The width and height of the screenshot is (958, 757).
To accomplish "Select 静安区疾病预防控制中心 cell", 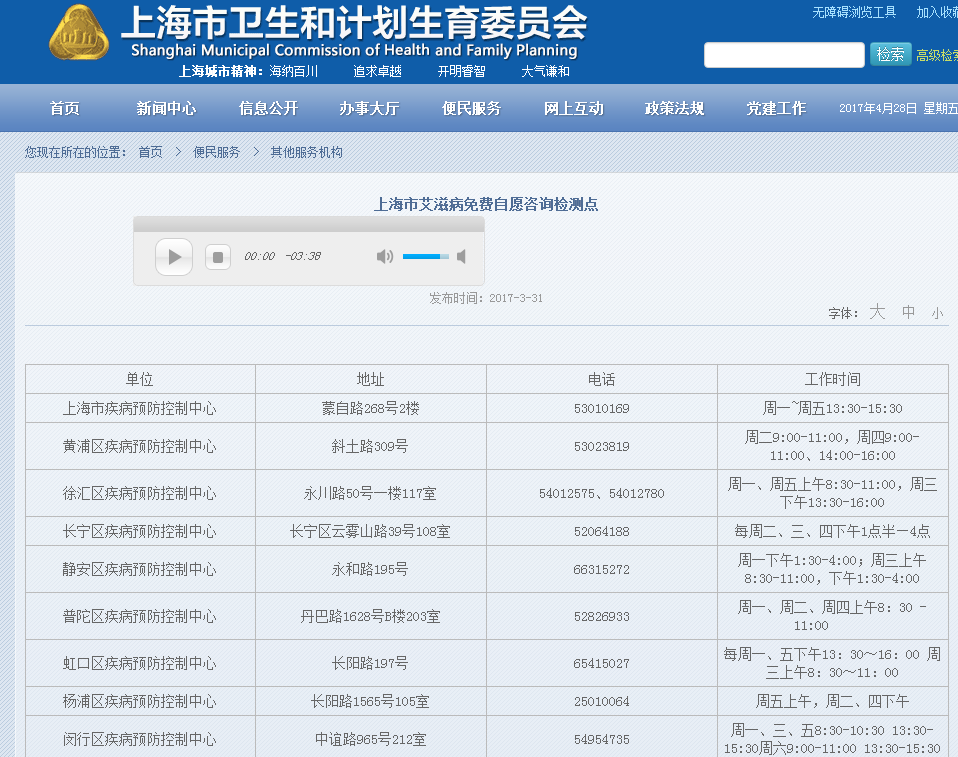I will (x=140, y=569).
